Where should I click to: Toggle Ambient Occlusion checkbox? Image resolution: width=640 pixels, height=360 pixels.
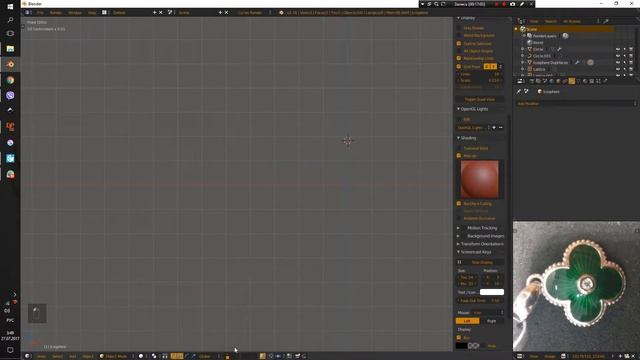(x=459, y=218)
